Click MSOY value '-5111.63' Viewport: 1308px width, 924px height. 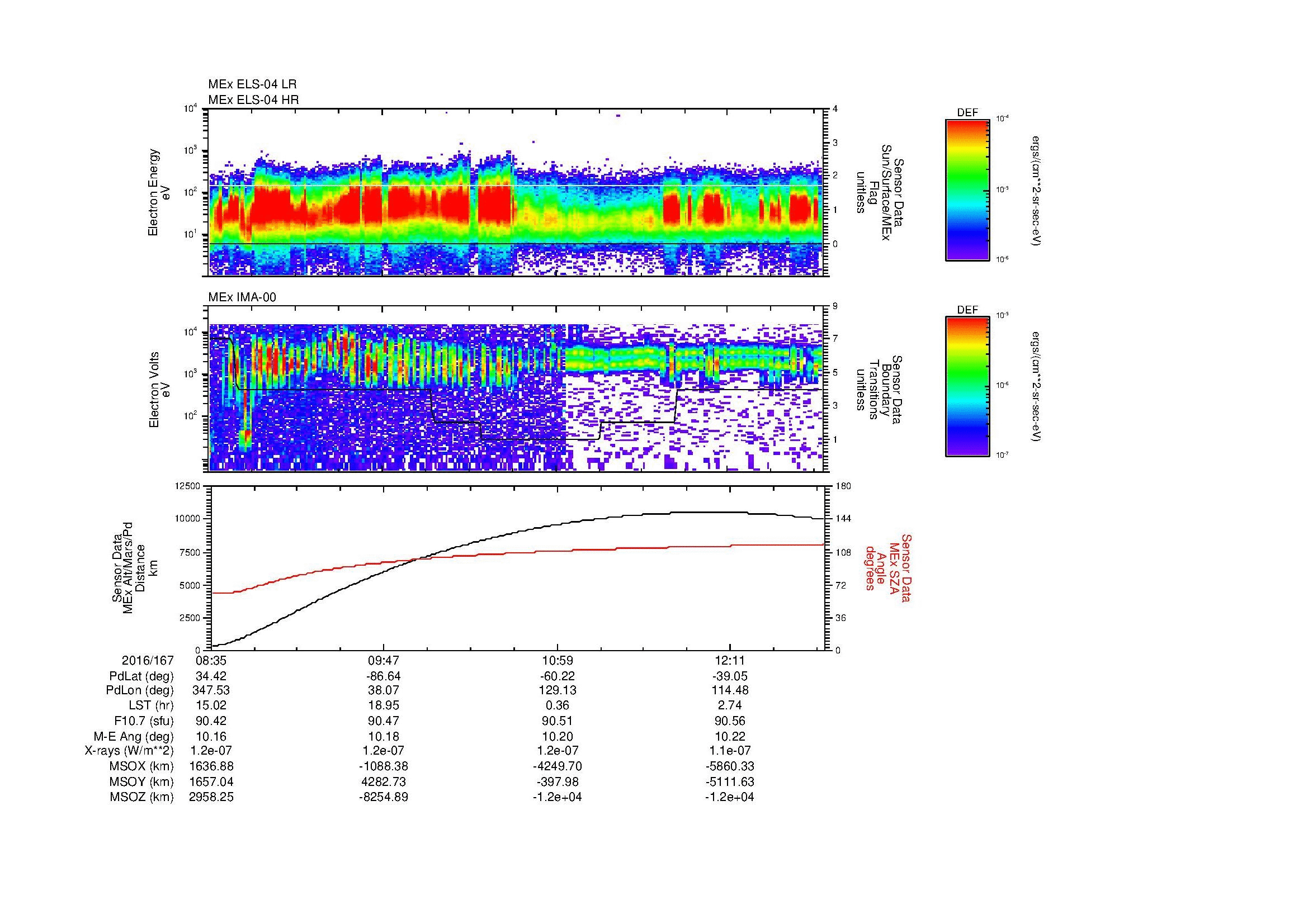(x=730, y=781)
